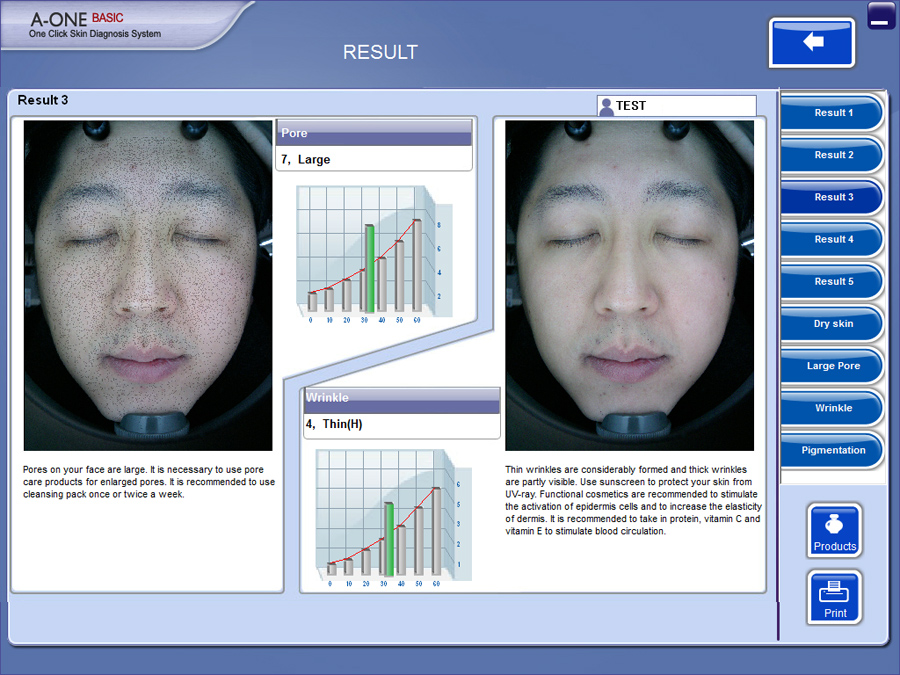Open the Large Pore analysis
900x675 pixels.
pos(832,366)
